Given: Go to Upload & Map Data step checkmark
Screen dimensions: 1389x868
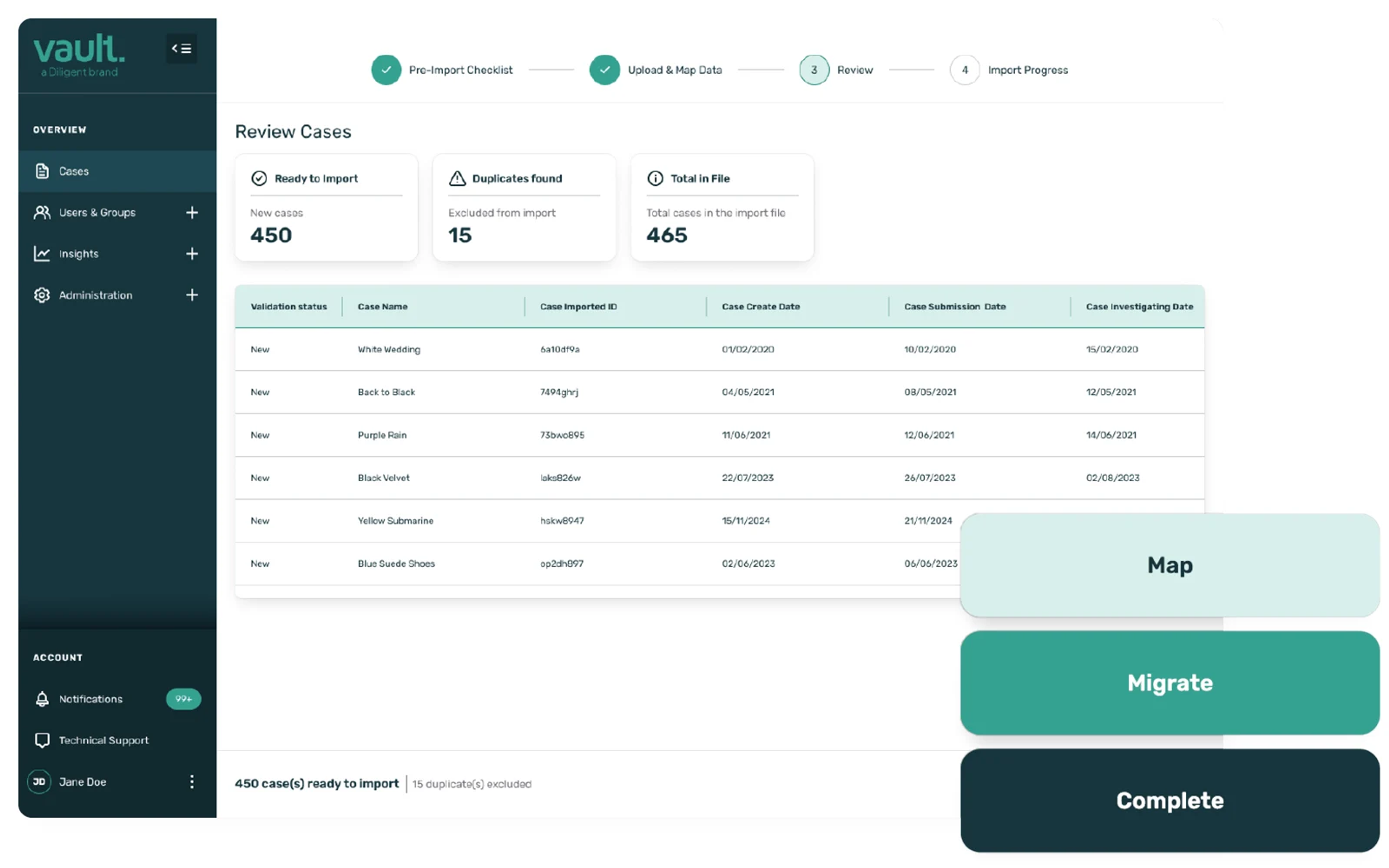Looking at the screenshot, I should (x=604, y=70).
